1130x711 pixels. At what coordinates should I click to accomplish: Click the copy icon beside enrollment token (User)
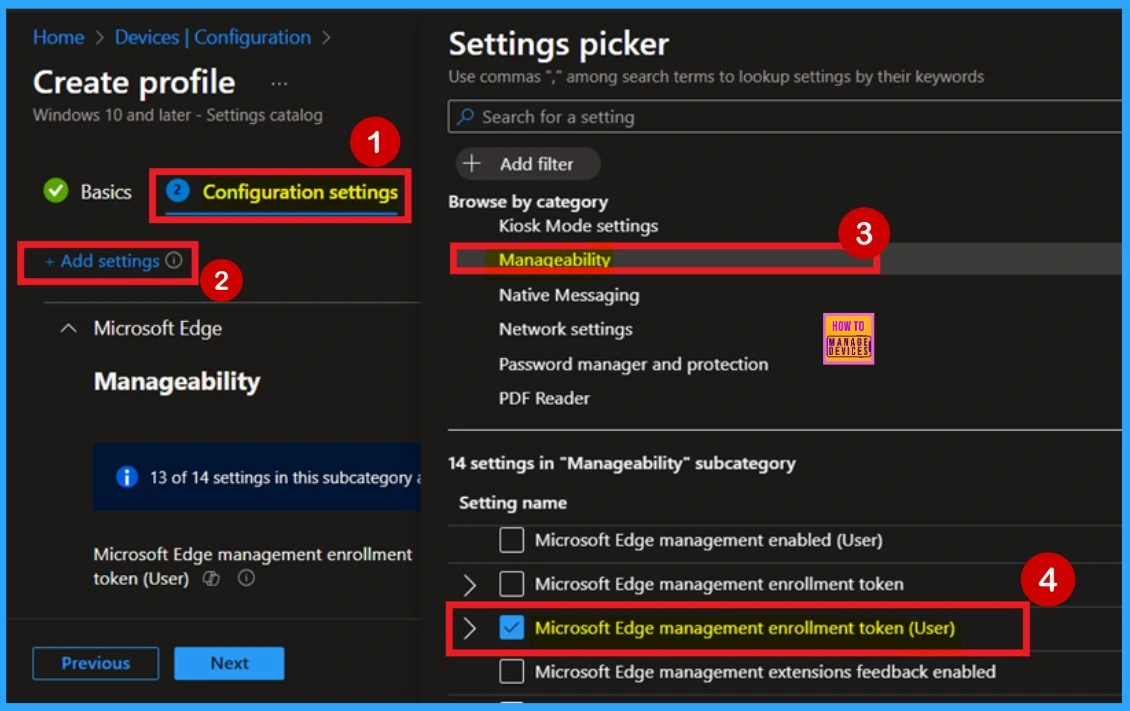point(210,577)
